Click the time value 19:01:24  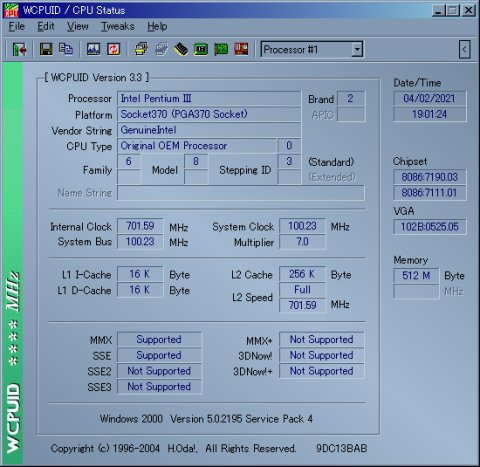pos(430,114)
